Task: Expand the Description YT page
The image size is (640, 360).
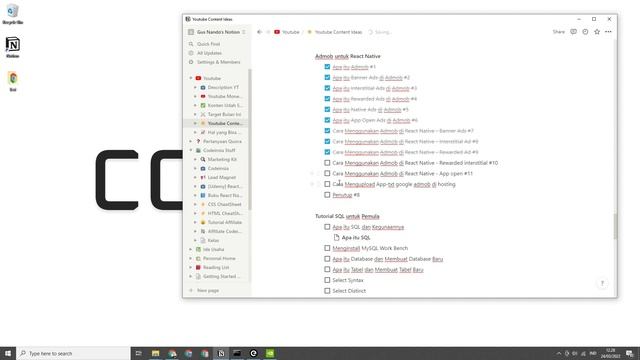Action: 195,87
